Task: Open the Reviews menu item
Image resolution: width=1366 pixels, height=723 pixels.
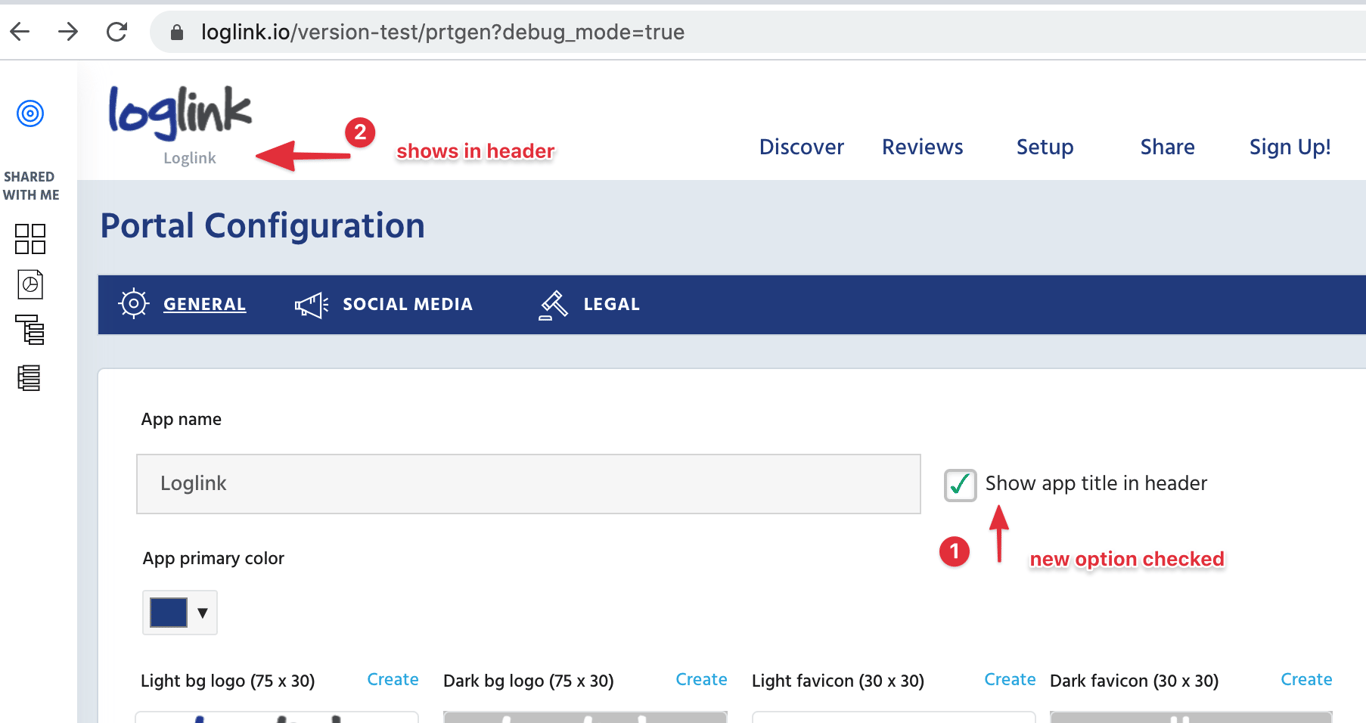Action: (x=922, y=147)
